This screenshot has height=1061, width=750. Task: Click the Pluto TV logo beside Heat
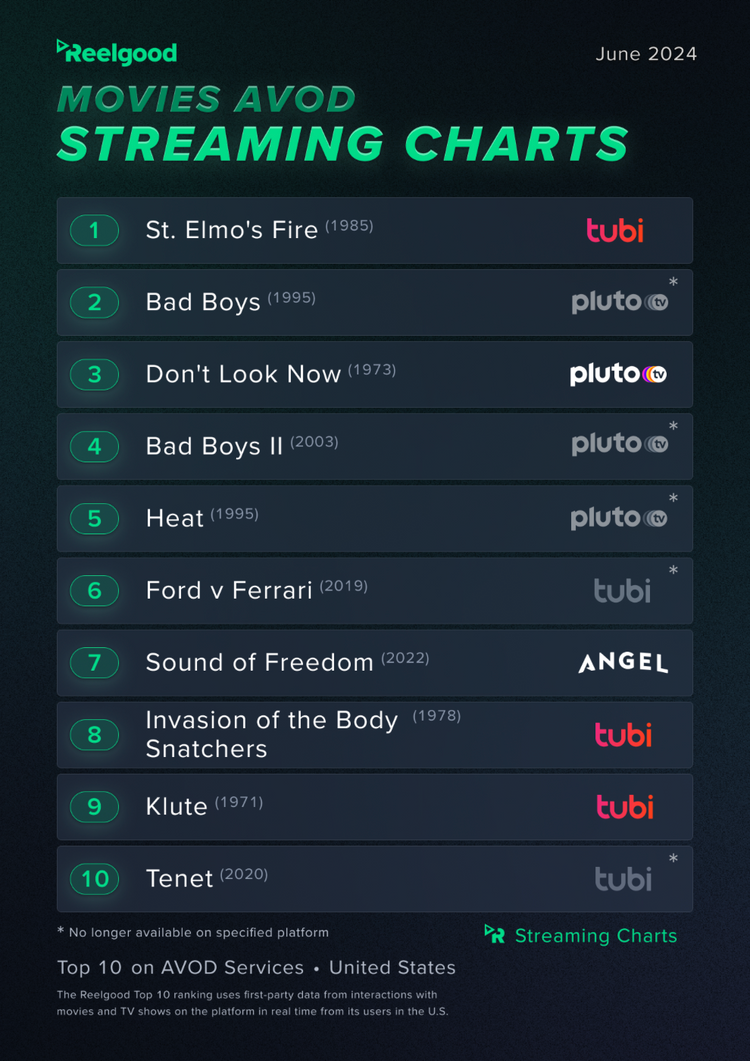(619, 518)
